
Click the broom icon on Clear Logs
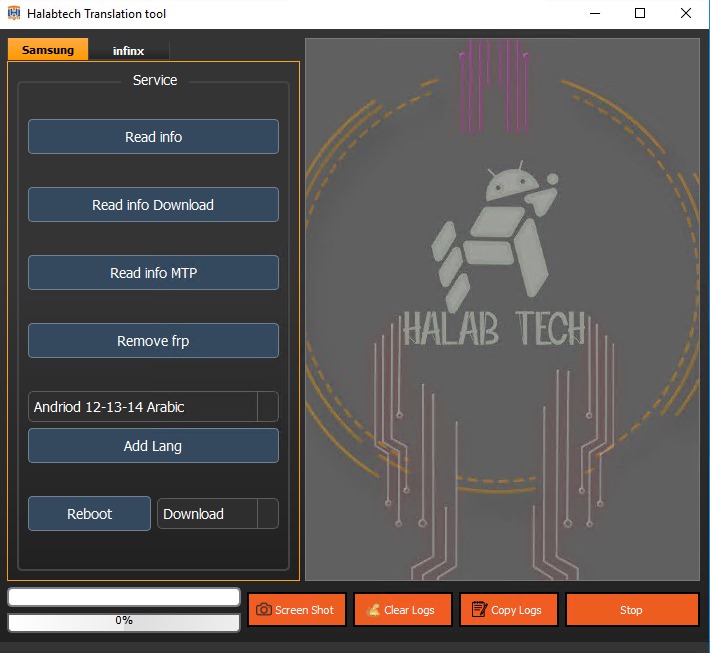tap(373, 609)
